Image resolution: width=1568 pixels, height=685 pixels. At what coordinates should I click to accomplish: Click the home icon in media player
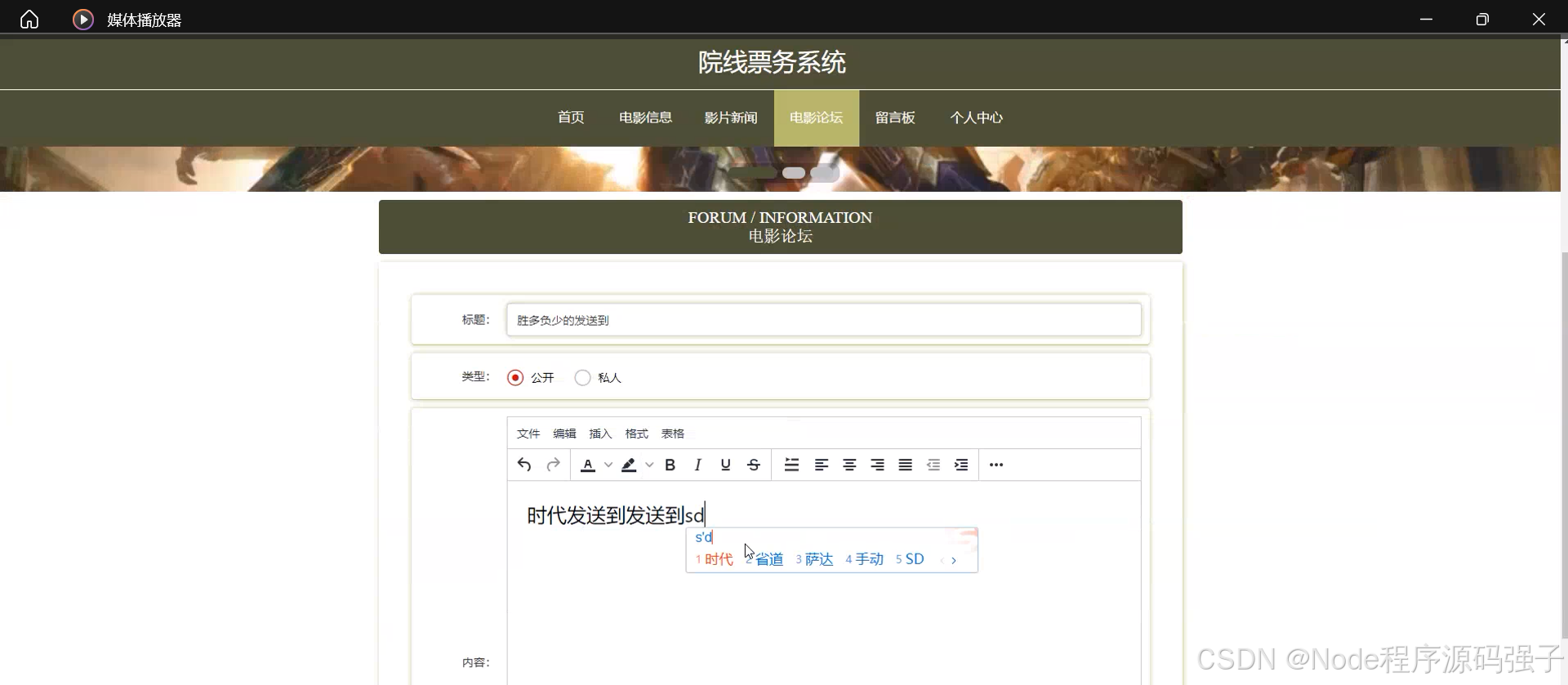(29, 20)
